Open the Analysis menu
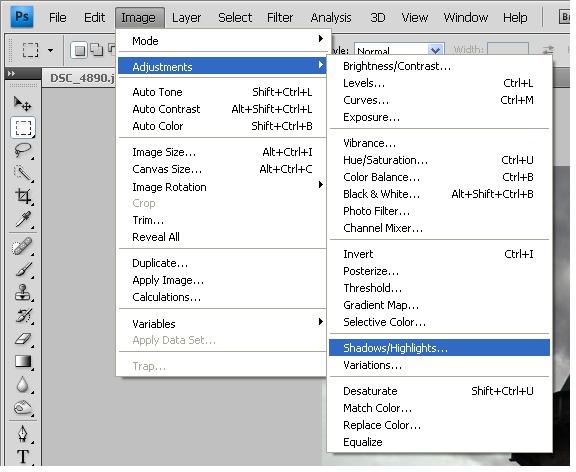This screenshot has height=472, width=576. [331, 17]
